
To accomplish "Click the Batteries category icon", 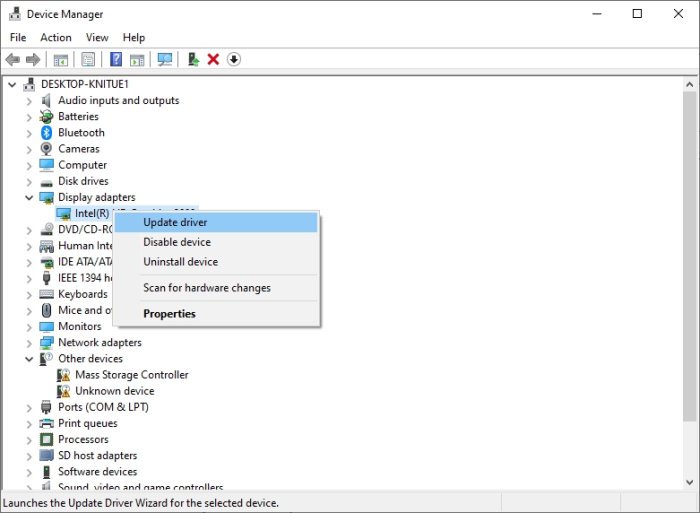I will pyautogui.click(x=46, y=117).
